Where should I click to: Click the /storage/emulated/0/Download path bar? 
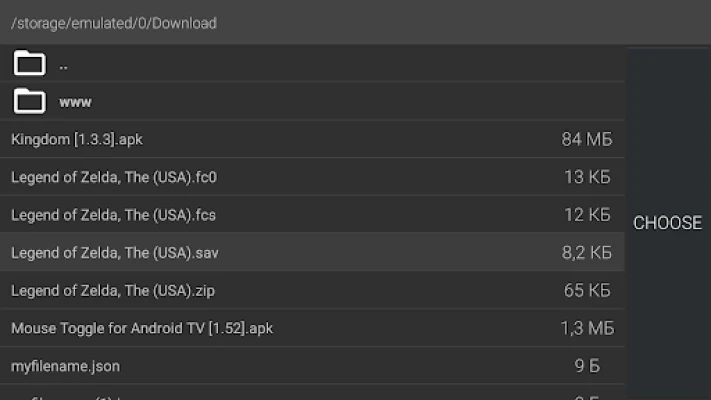click(114, 22)
